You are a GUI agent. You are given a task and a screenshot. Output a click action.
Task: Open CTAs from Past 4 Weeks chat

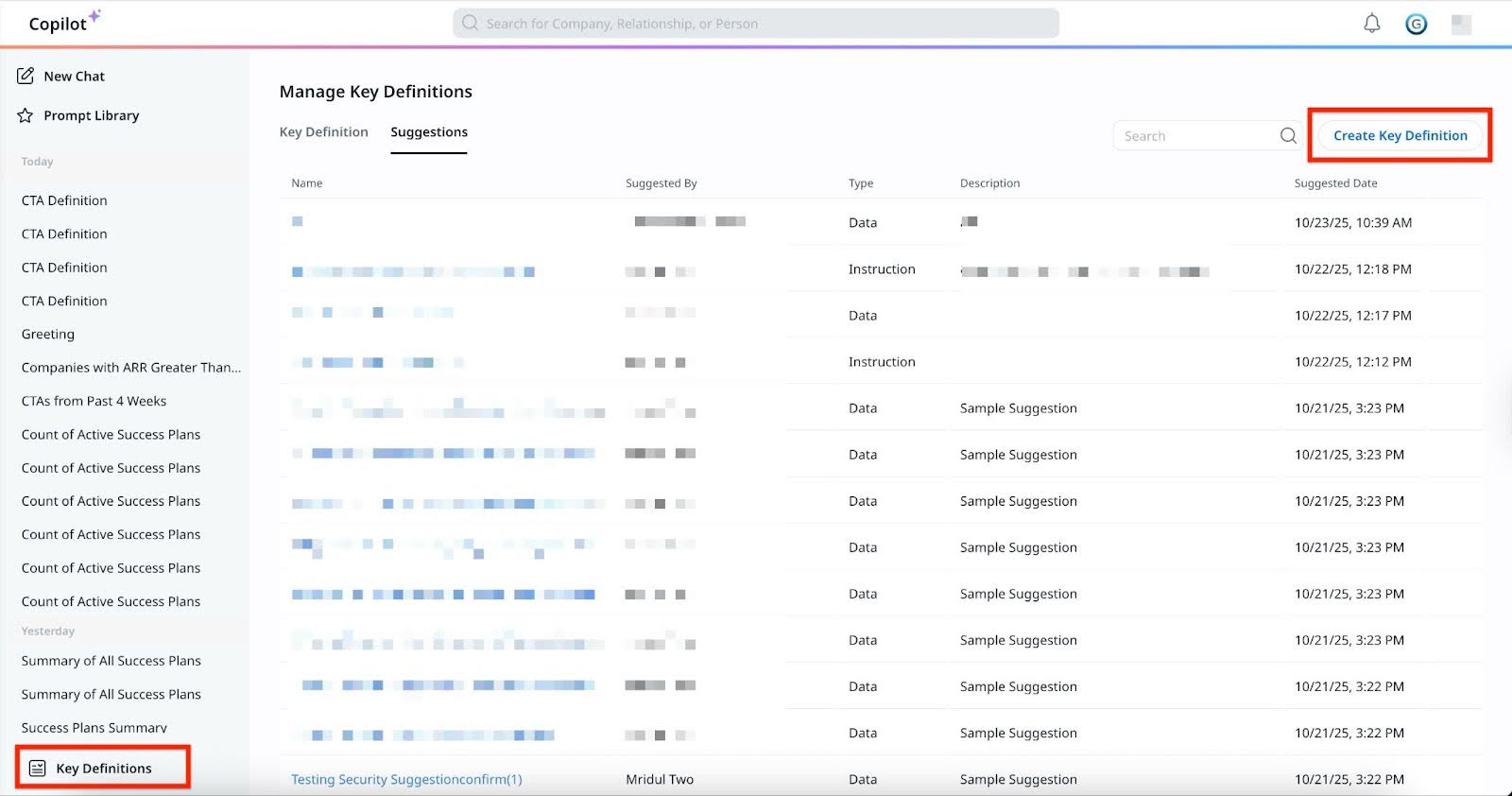(94, 401)
